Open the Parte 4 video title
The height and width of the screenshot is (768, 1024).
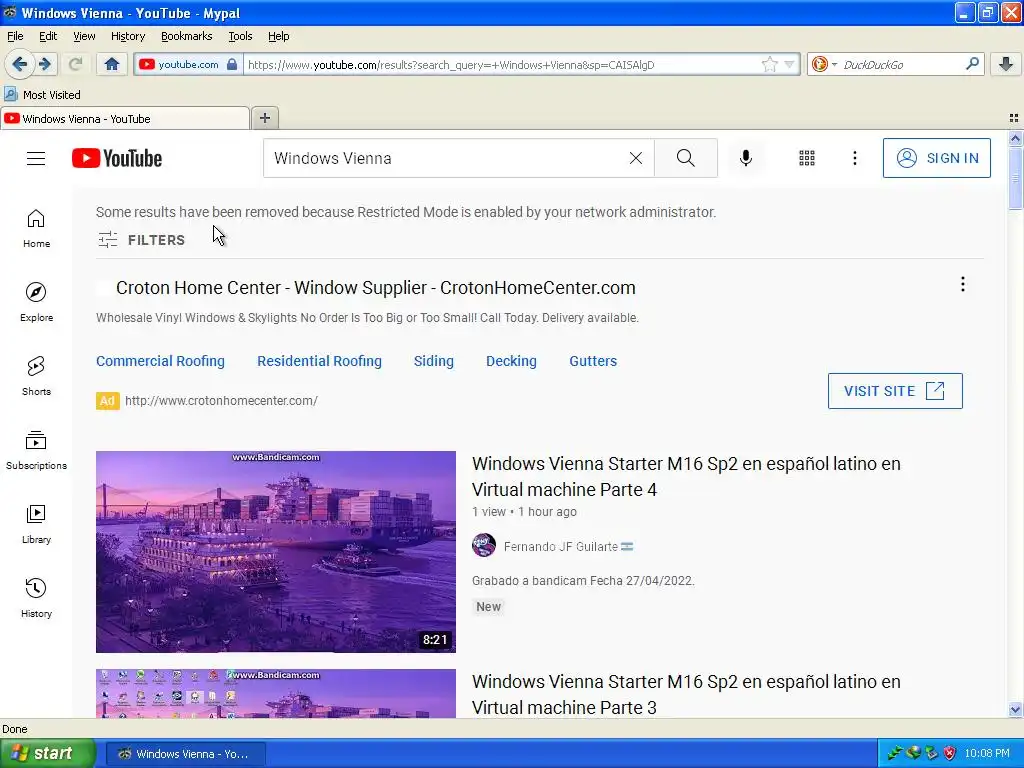tap(686, 477)
